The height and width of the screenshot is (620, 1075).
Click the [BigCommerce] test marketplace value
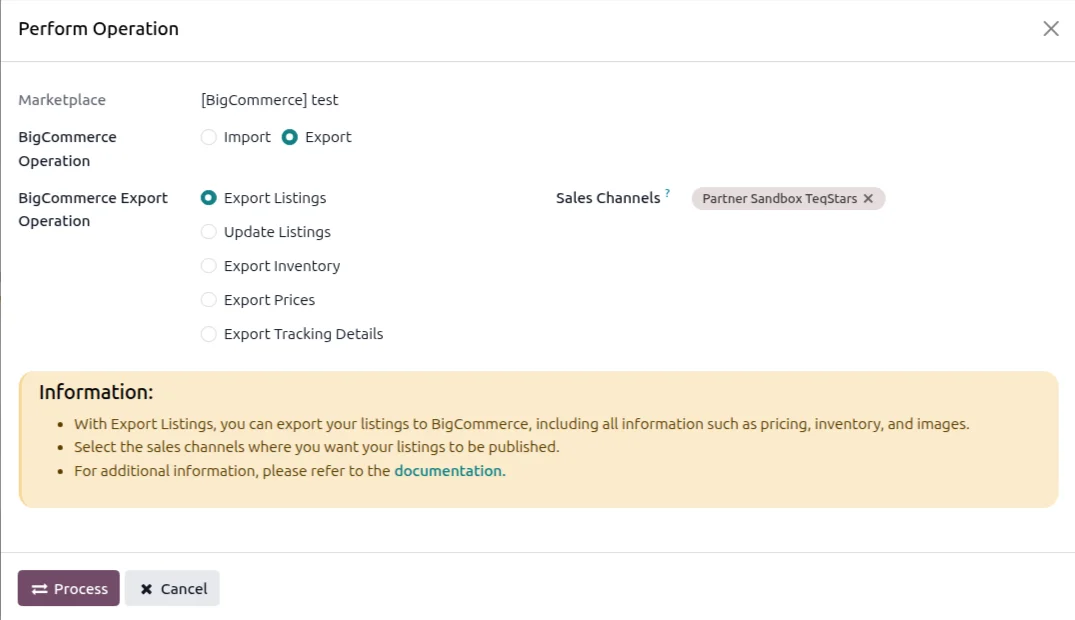pos(269,100)
